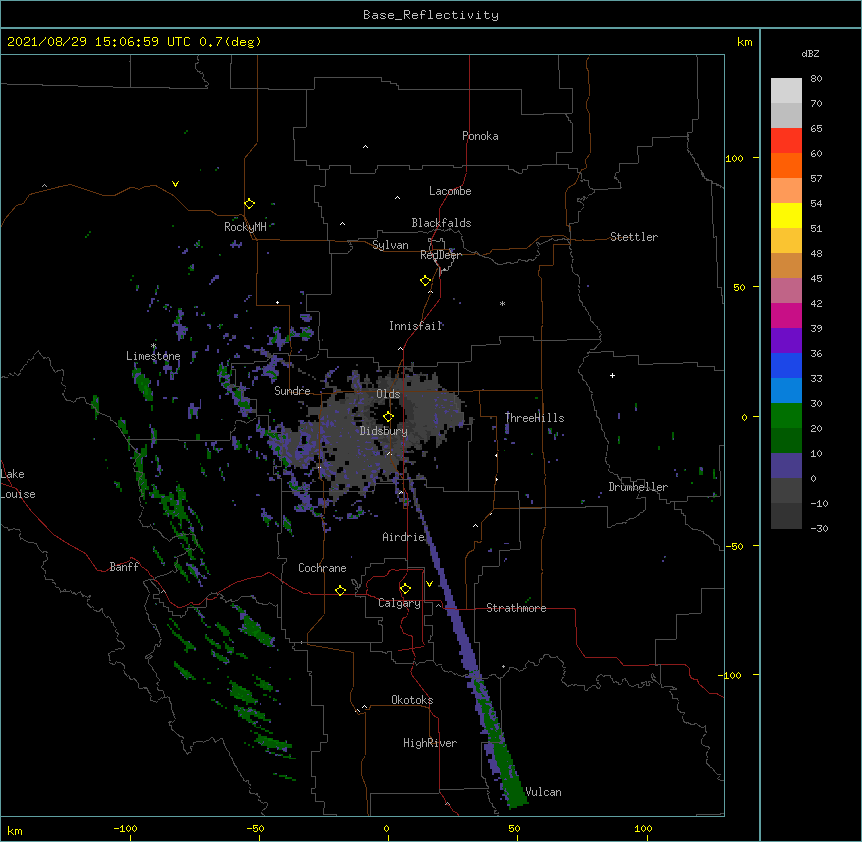Click the Sundre label
The width and height of the screenshot is (862, 842).
click(x=292, y=391)
